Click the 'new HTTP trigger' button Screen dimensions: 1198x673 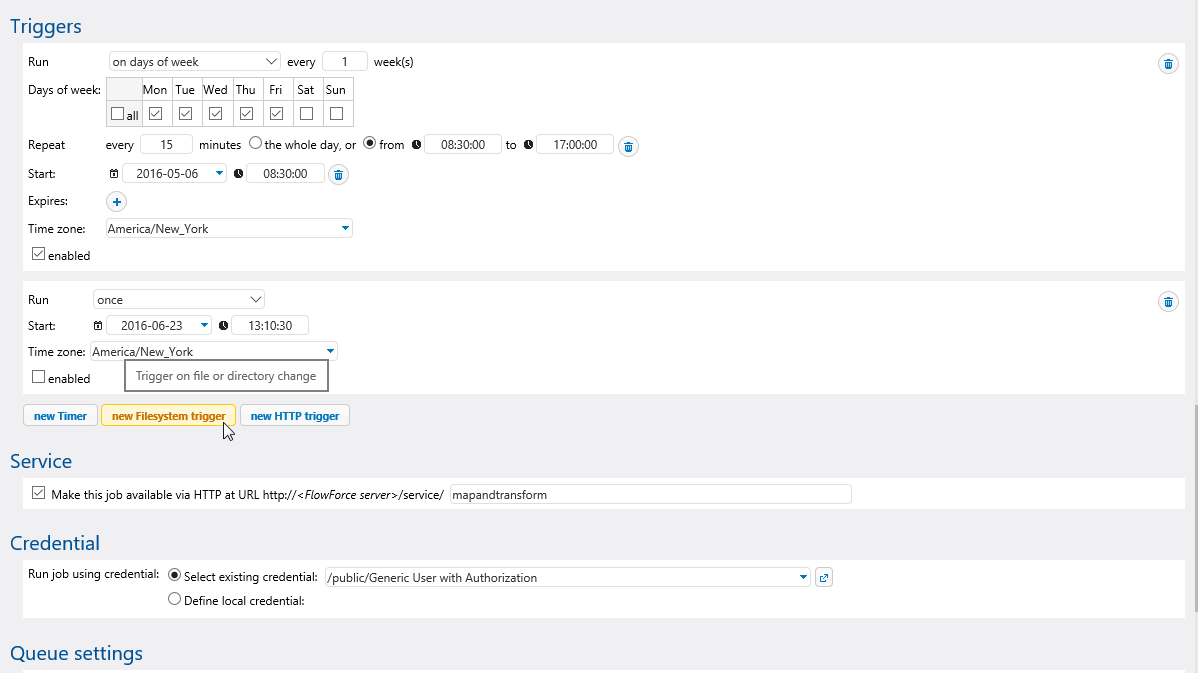tap(295, 416)
